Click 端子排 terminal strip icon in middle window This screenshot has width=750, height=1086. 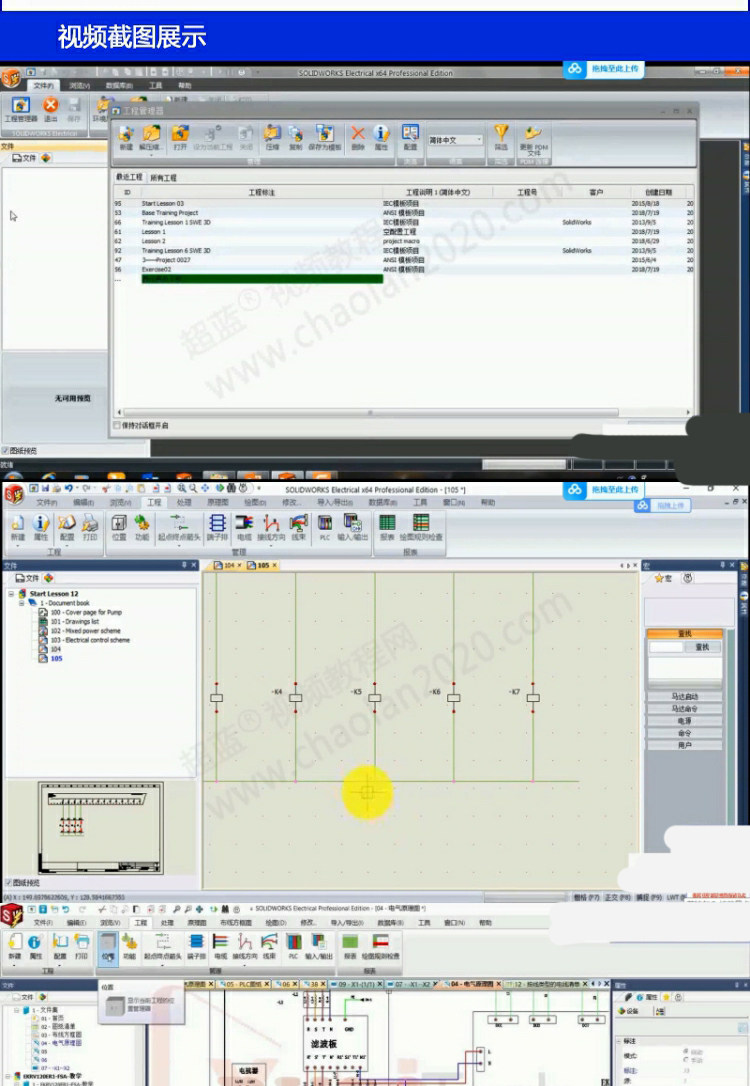(217, 528)
